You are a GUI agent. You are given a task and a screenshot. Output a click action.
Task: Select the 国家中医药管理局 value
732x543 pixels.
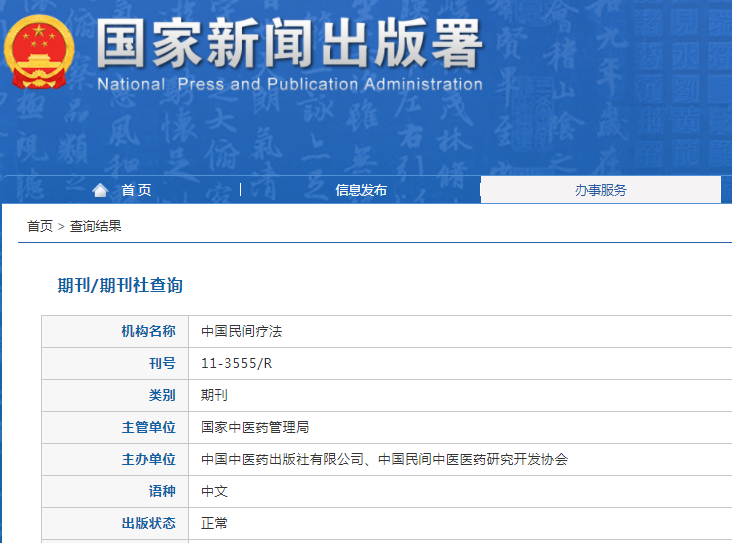(255, 427)
